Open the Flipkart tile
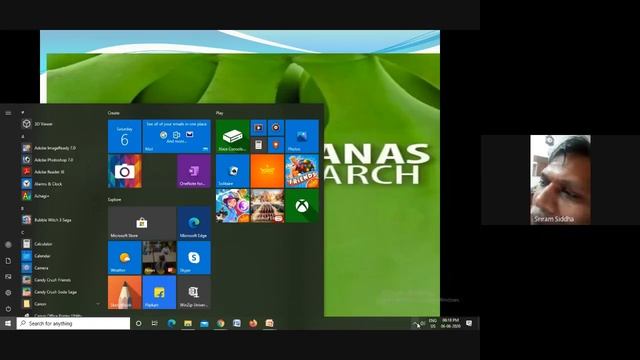This screenshot has height=360, width=640. 159,292
